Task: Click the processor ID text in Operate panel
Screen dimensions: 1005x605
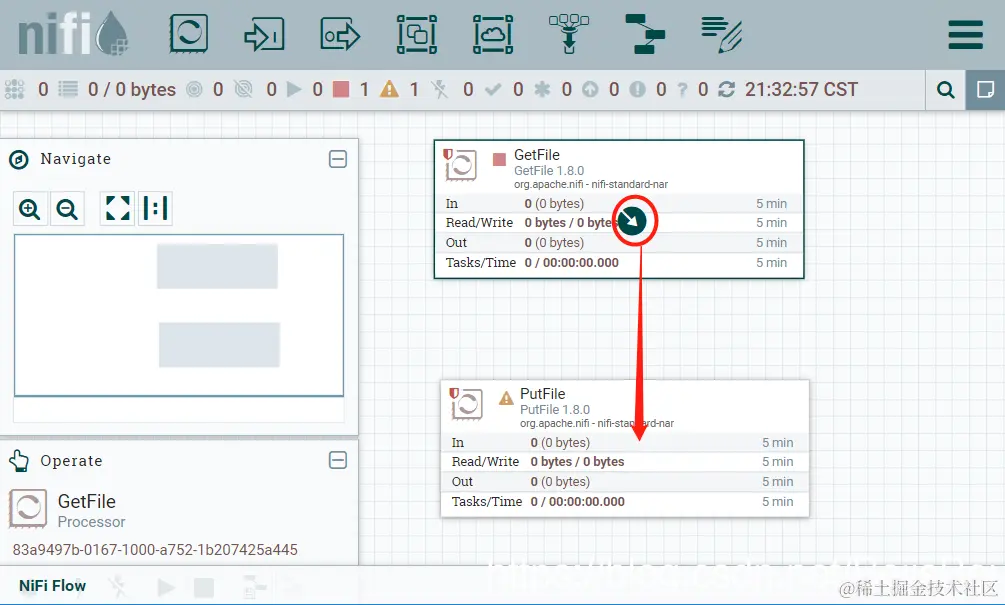Action: coord(155,549)
